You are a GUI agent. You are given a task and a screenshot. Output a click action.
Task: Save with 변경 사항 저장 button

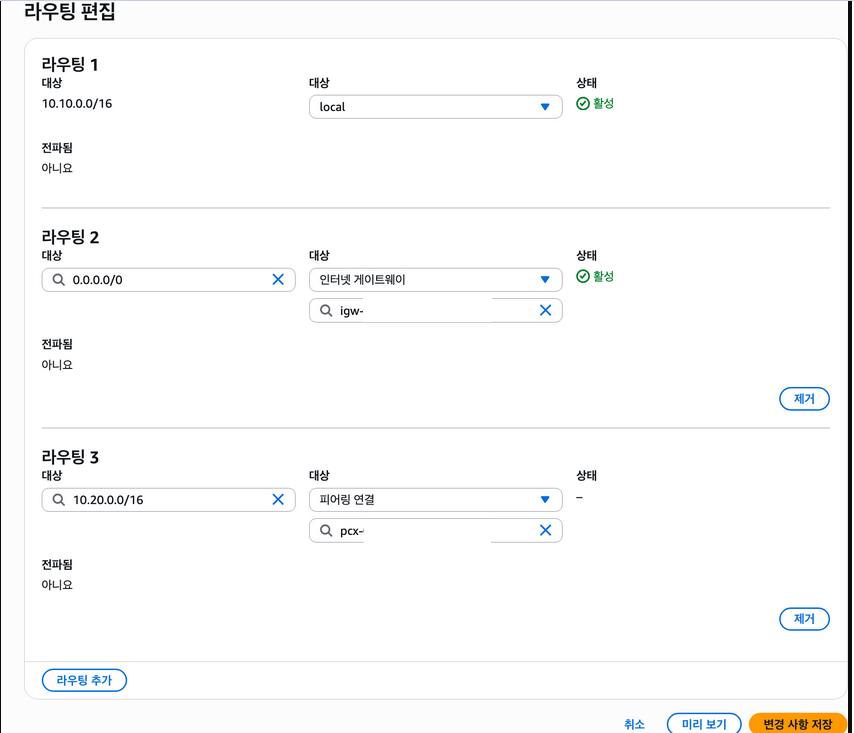coord(798,724)
